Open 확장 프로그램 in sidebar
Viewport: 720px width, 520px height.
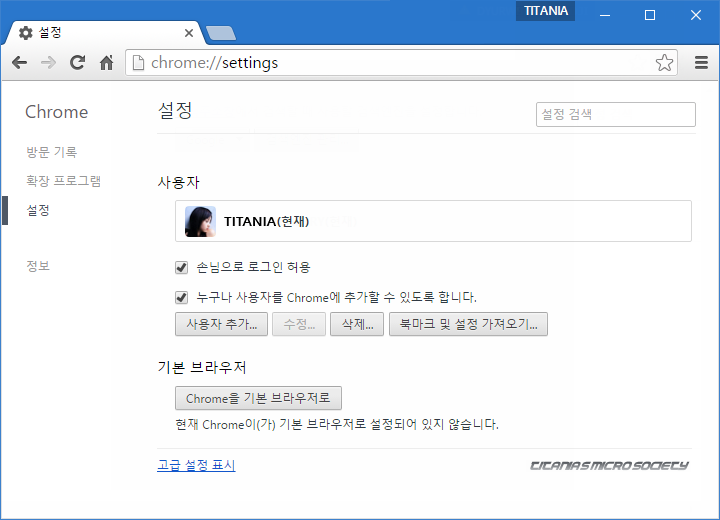click(63, 181)
